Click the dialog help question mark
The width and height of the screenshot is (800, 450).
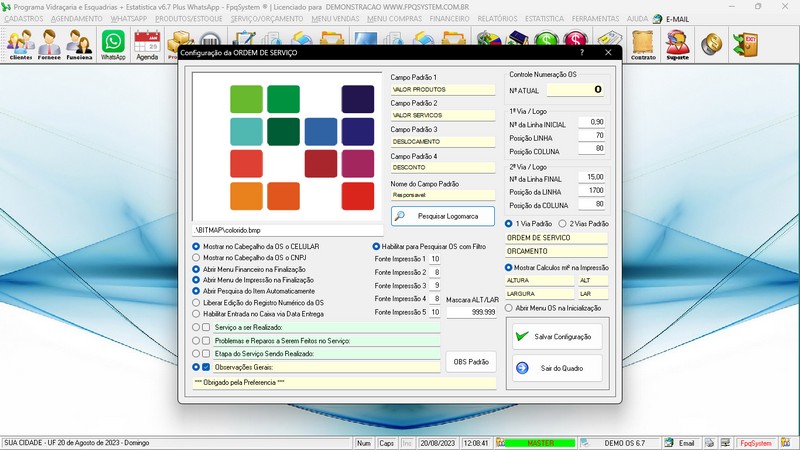[x=582, y=53]
